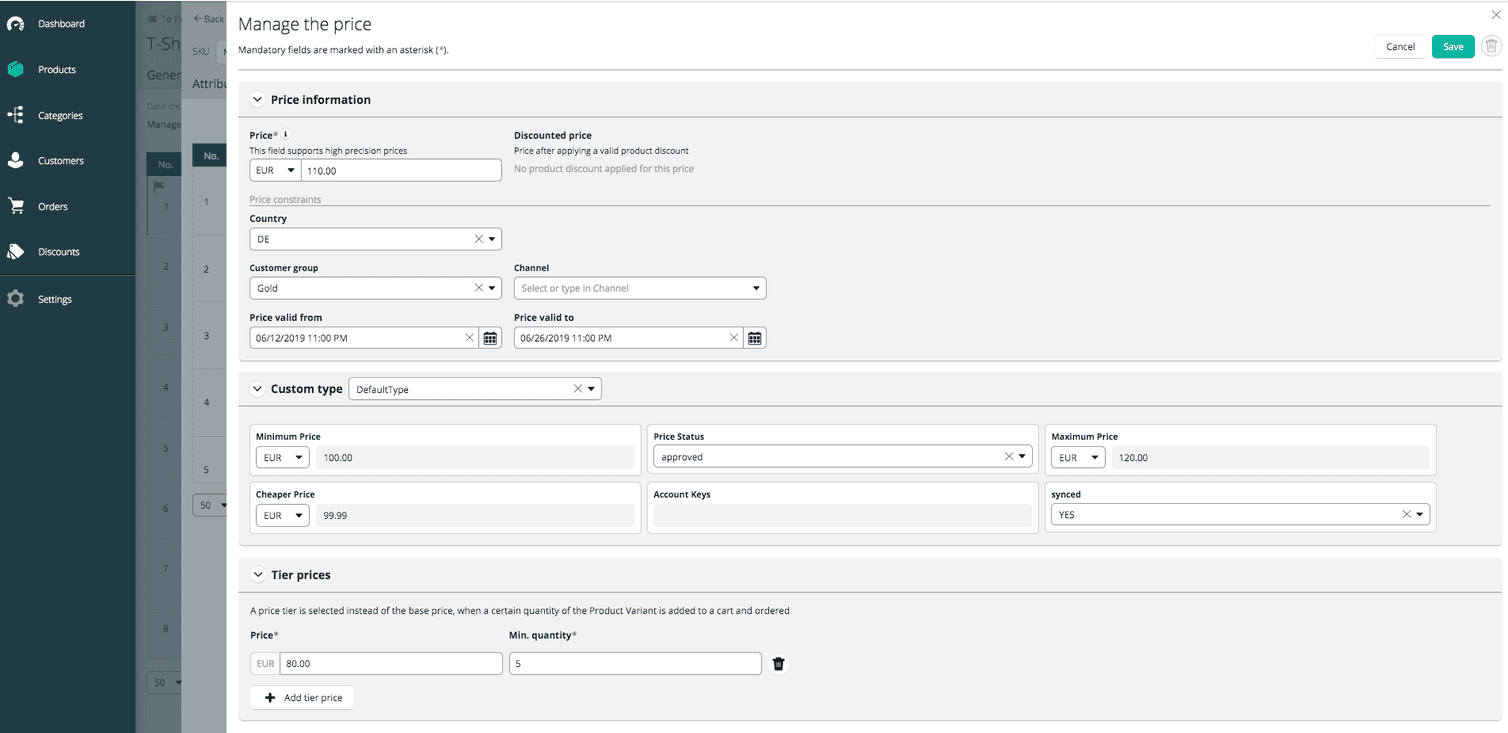Open the Price Status dropdown
Viewport: 1508px width, 733px height.
pyautogui.click(x=1022, y=456)
